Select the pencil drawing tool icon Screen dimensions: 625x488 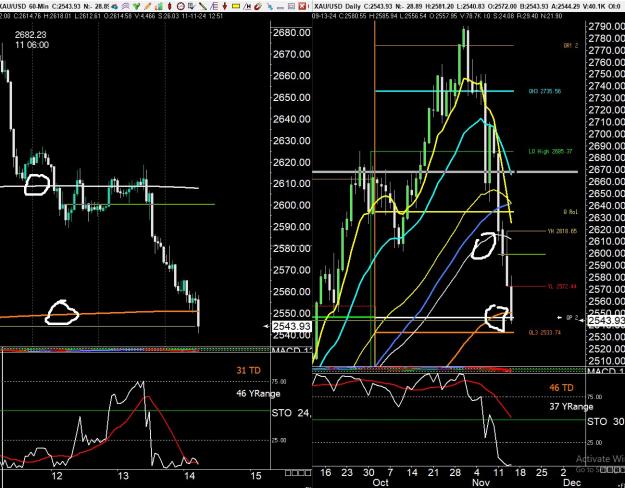point(147,6)
